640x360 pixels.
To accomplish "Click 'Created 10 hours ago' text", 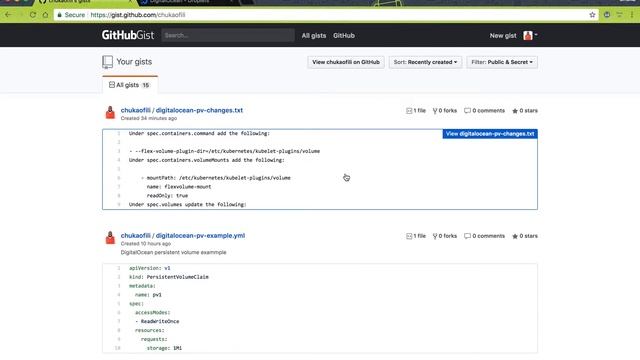I will pyautogui.click(x=146, y=244).
